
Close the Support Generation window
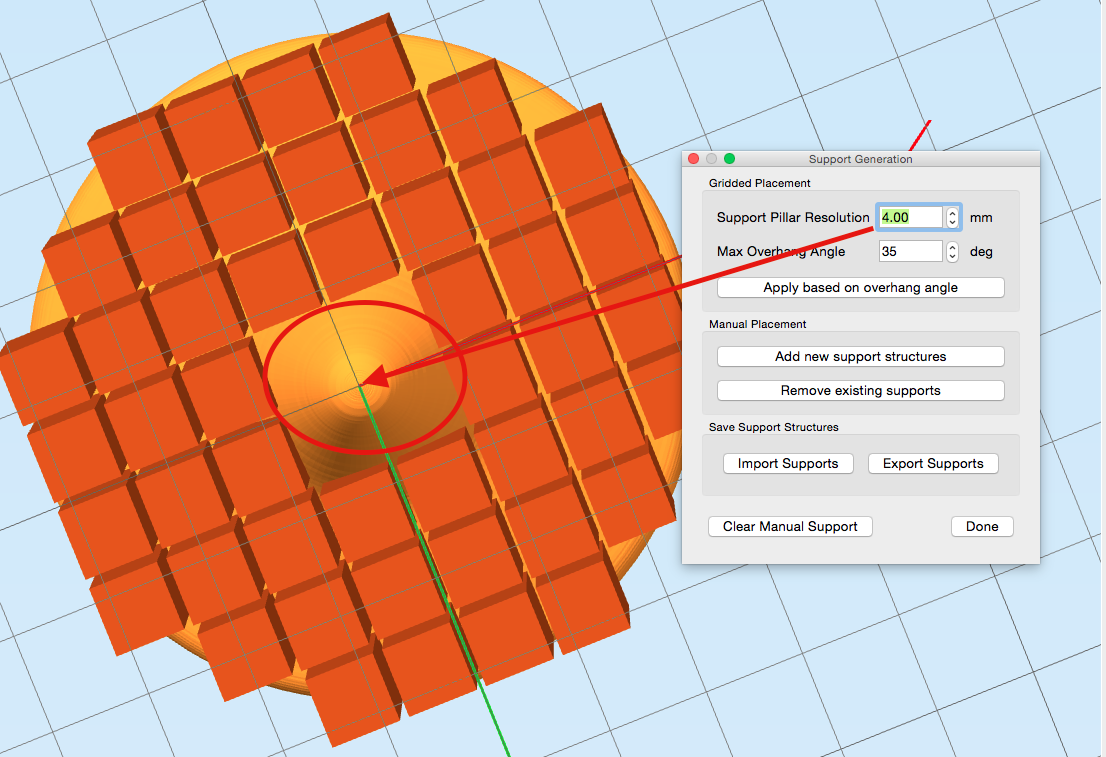coord(693,159)
